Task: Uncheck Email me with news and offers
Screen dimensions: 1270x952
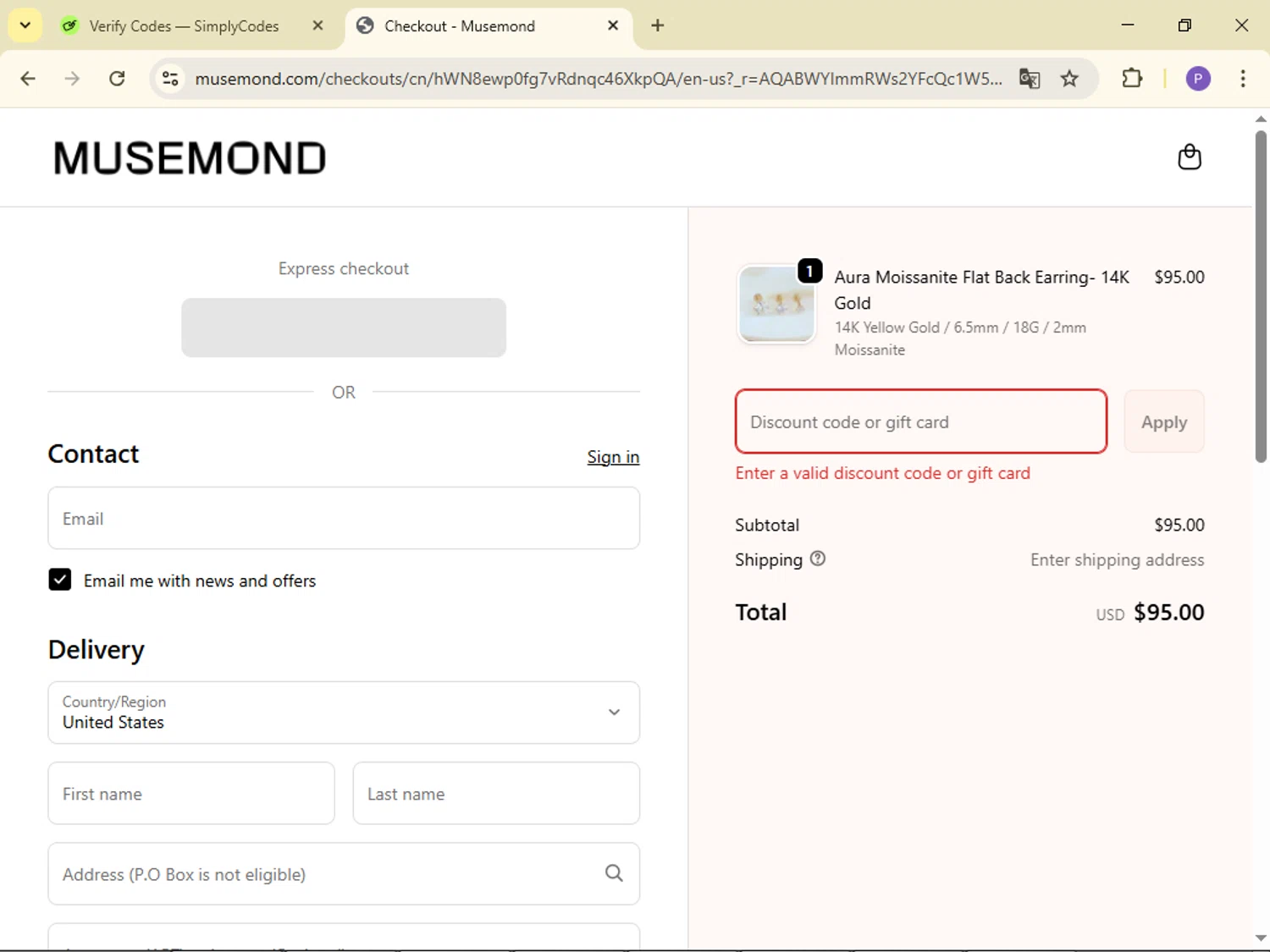Action: (x=59, y=580)
